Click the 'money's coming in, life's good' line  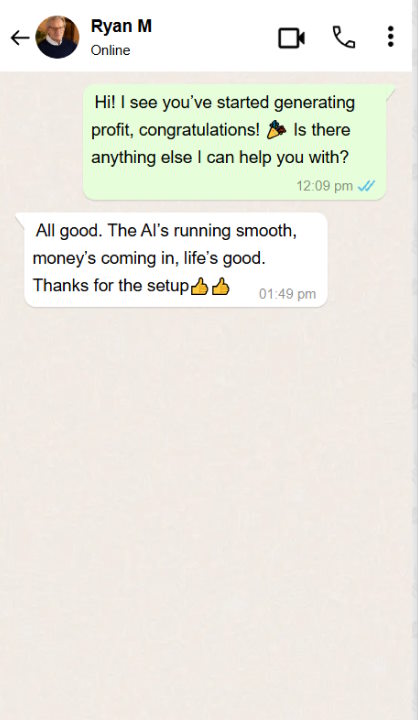coord(149,258)
